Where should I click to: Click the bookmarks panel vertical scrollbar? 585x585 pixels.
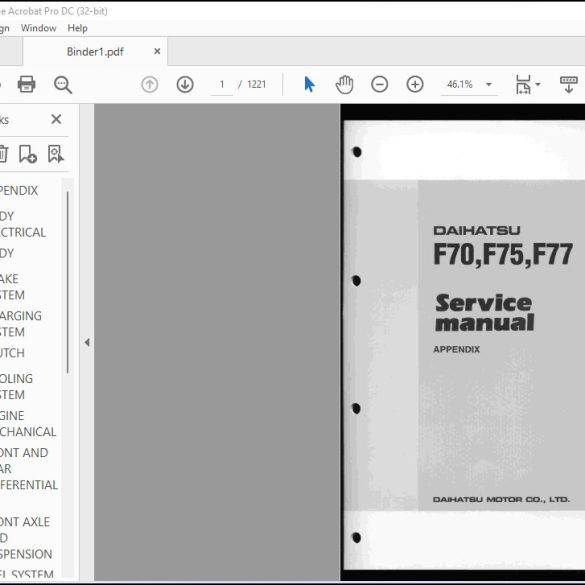pos(68,282)
